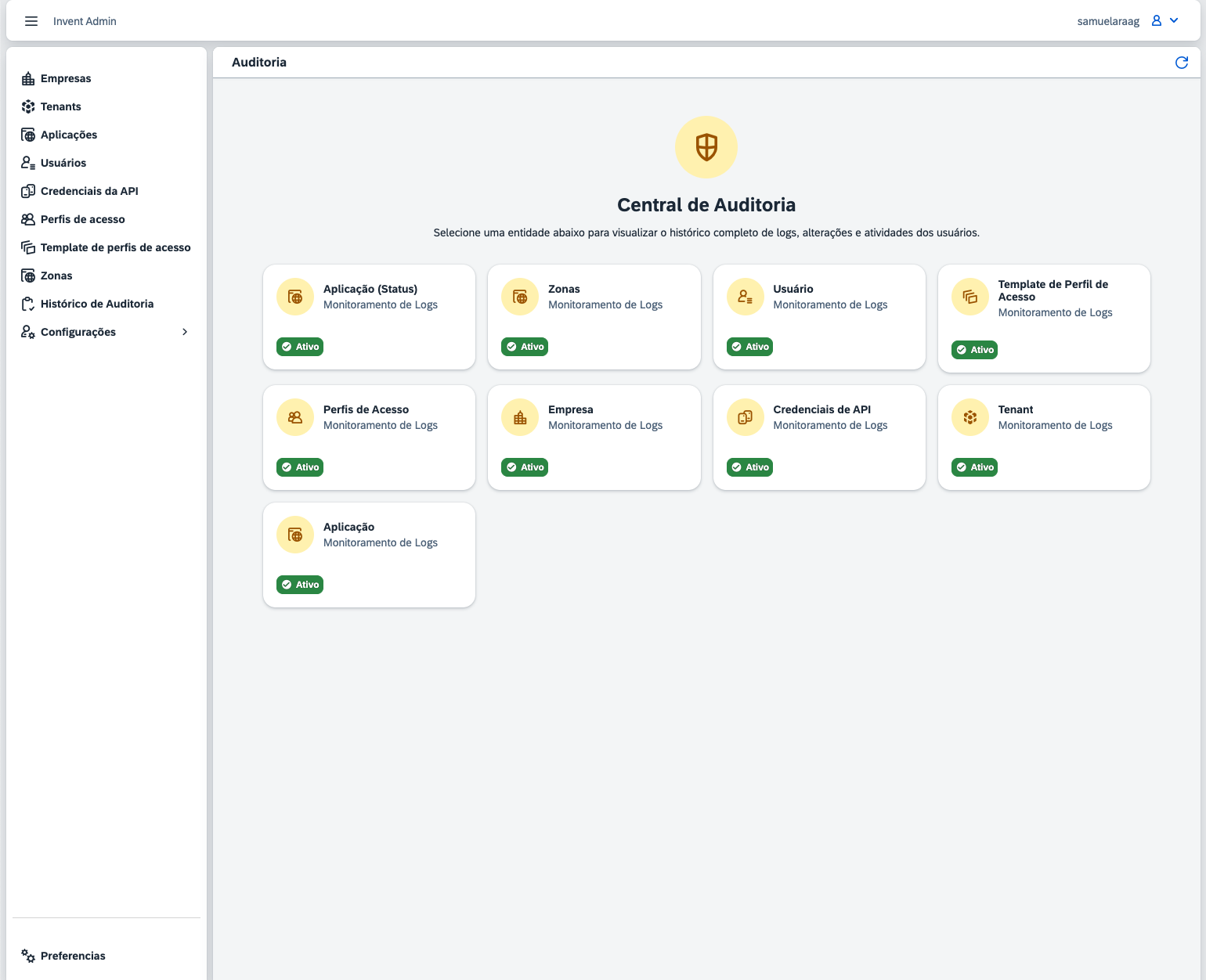Click the shield icon above Central de Auditoria

click(x=706, y=147)
